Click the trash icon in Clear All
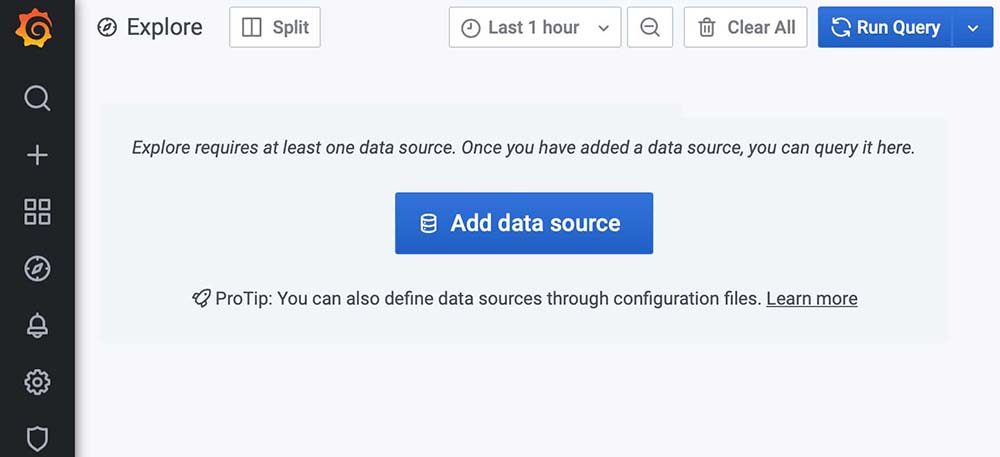This screenshot has height=457, width=1000. [x=707, y=28]
